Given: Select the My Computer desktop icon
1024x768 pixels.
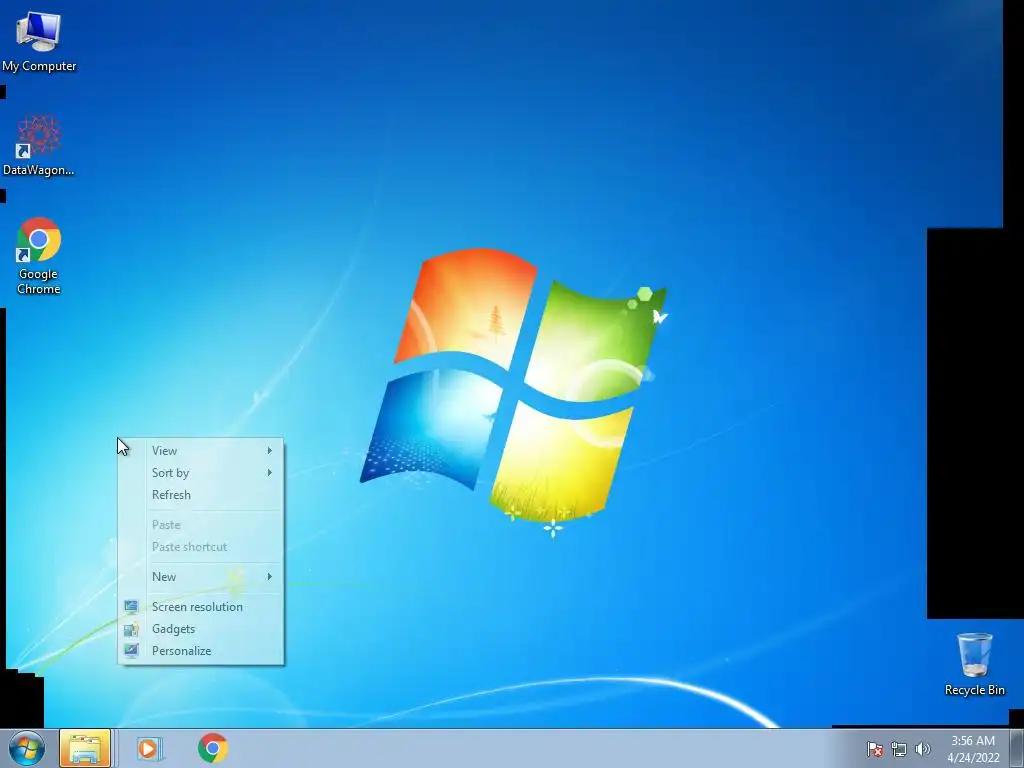Looking at the screenshot, I should coord(39,42).
